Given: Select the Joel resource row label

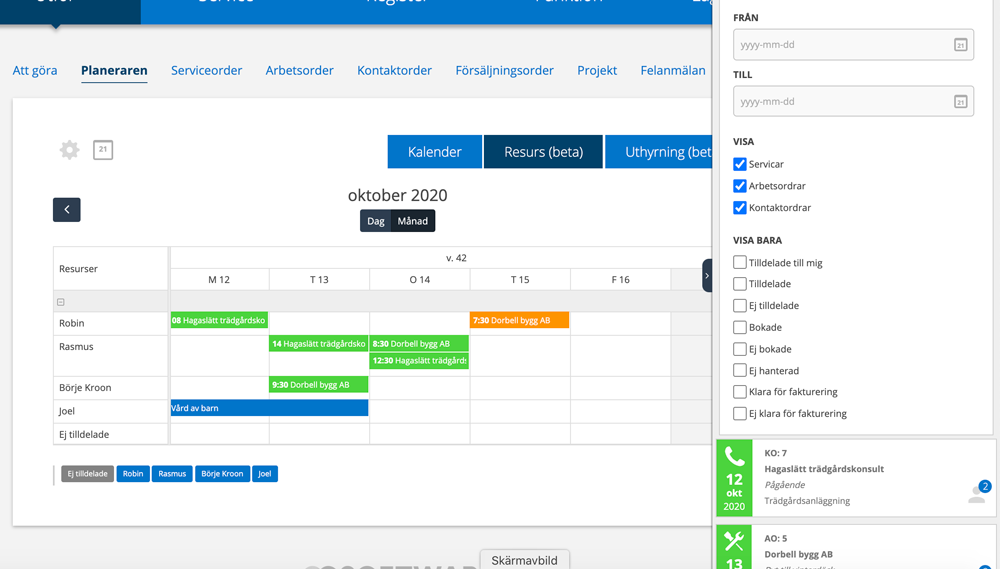Looking at the screenshot, I should tap(67, 411).
